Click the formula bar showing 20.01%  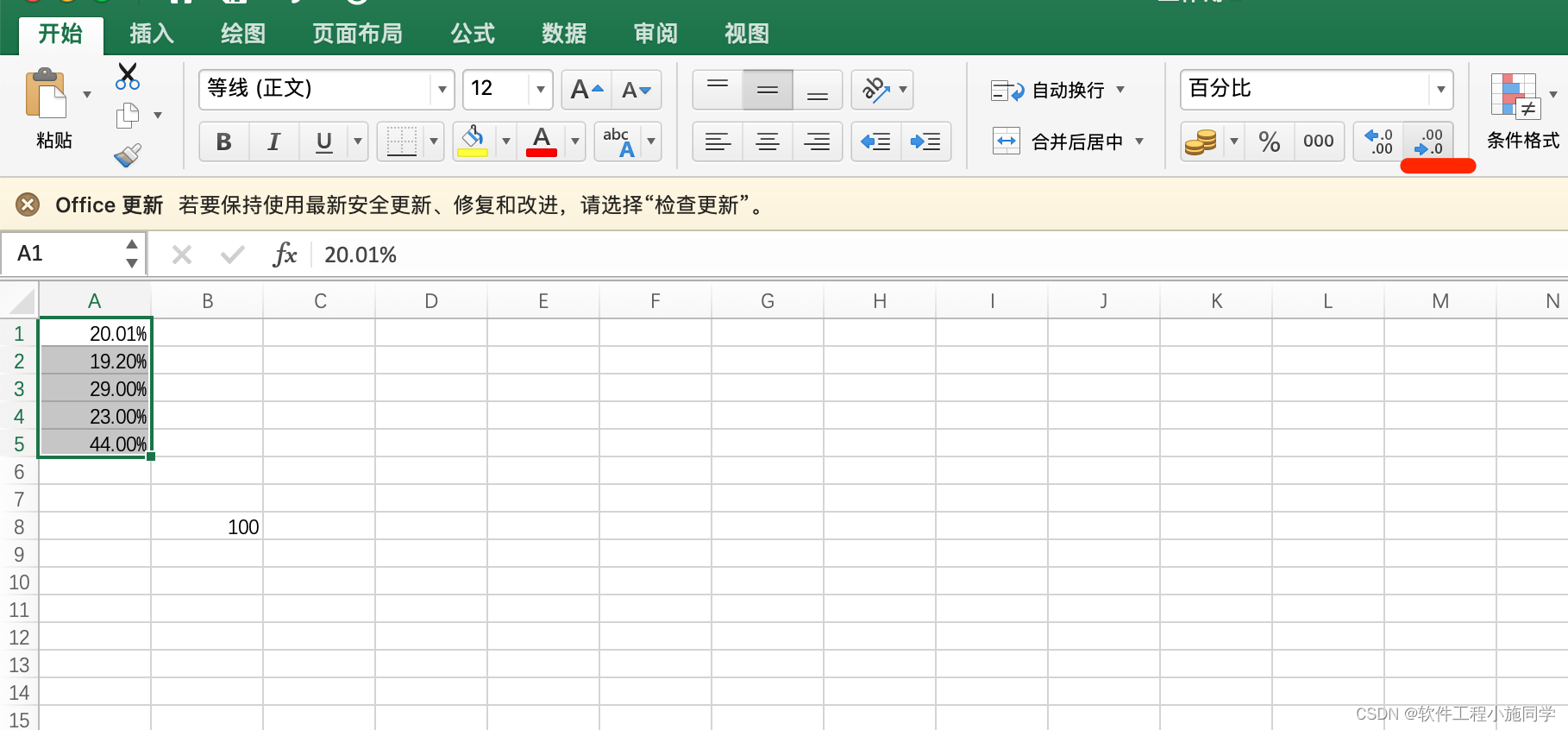point(940,255)
